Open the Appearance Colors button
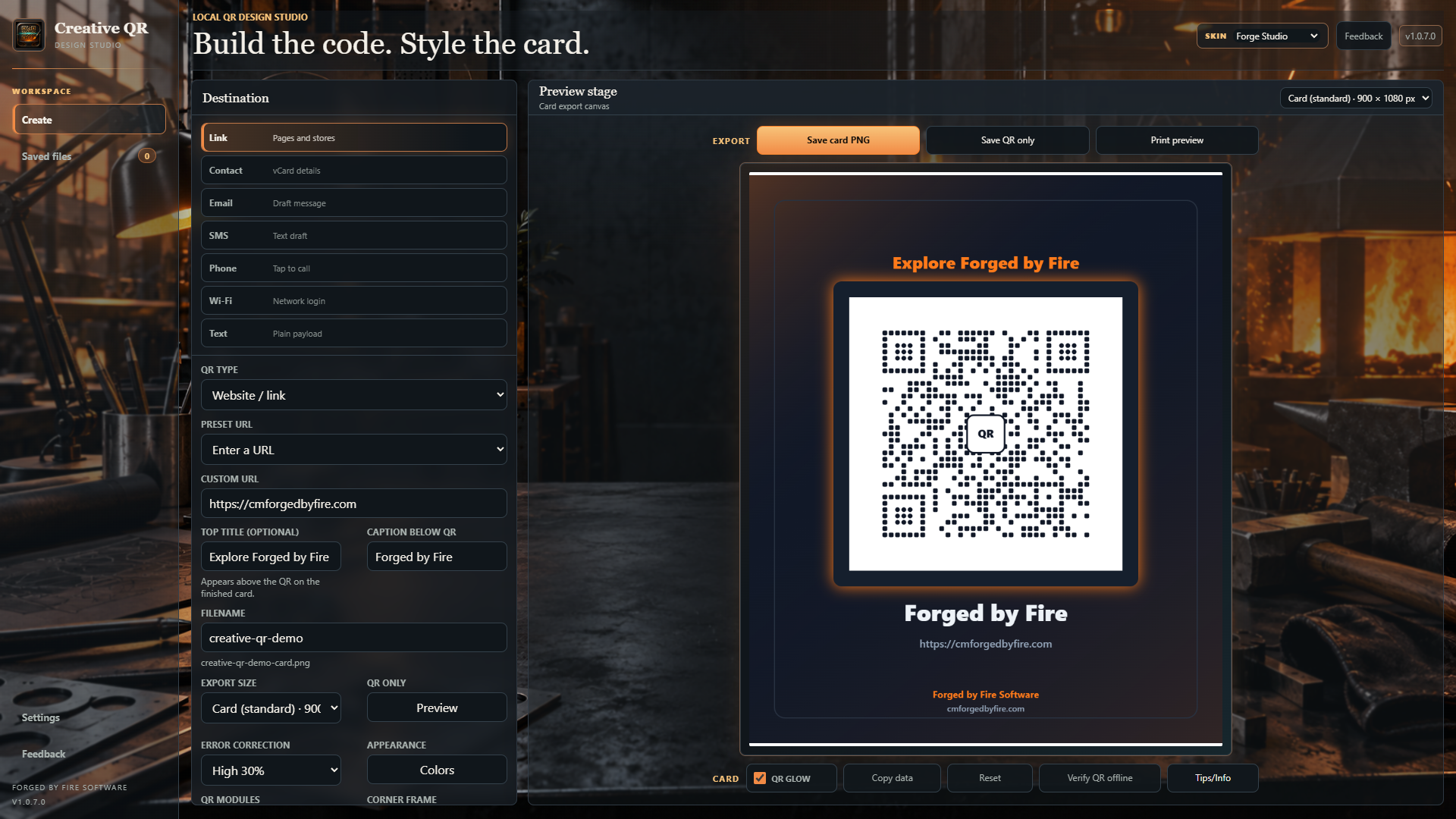 (x=437, y=770)
